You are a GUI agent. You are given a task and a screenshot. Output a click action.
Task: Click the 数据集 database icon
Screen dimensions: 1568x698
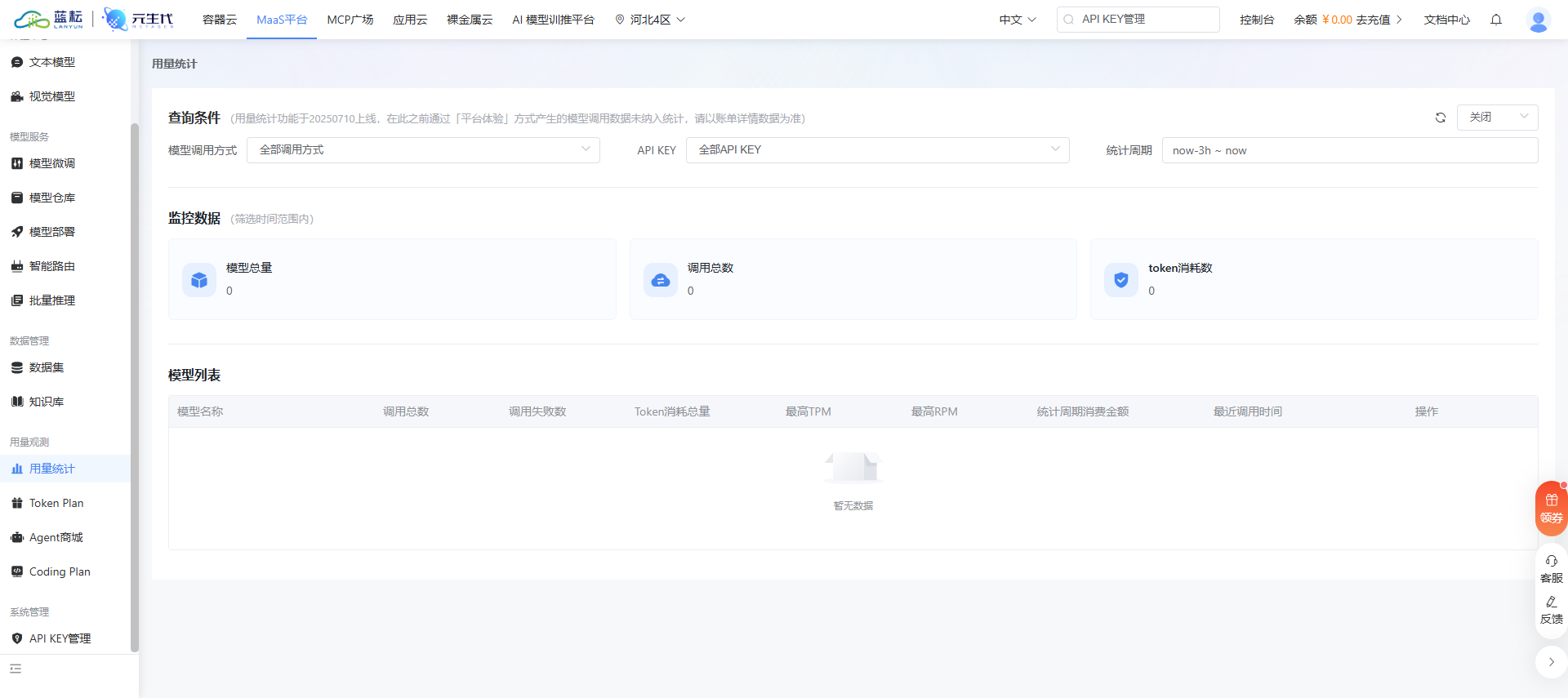(17, 367)
